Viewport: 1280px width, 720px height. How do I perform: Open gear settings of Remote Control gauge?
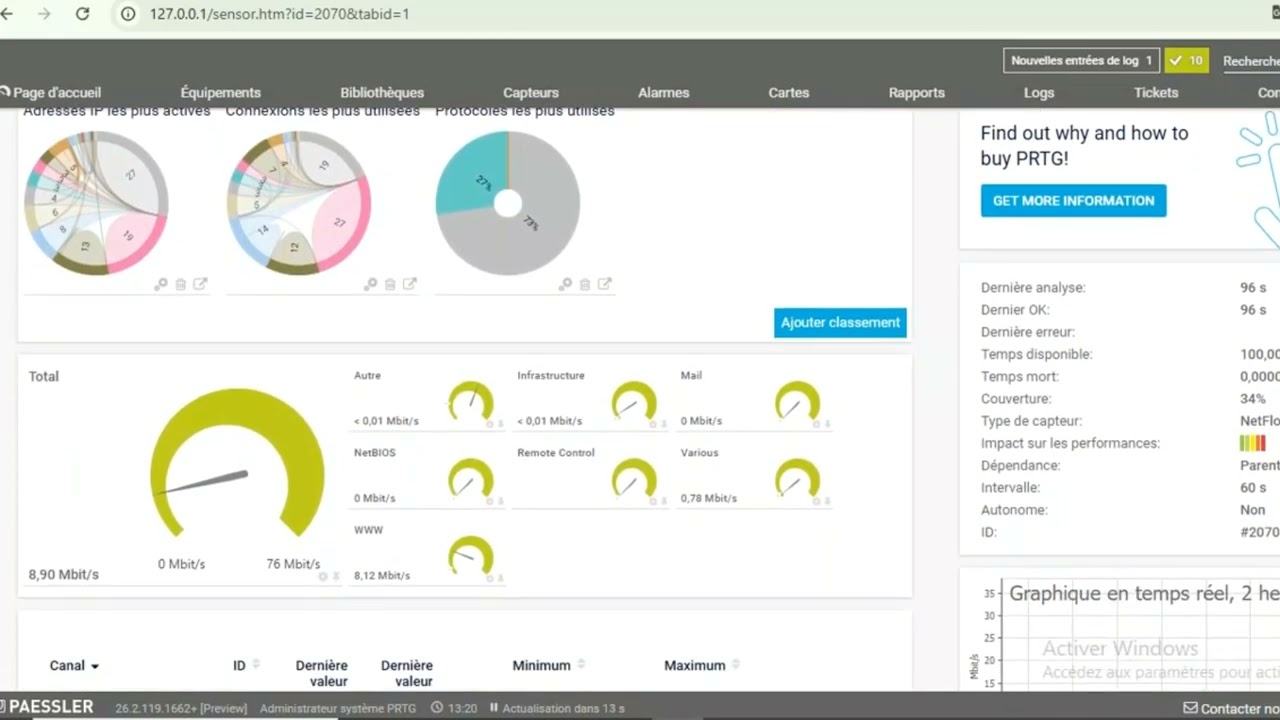[652, 501]
